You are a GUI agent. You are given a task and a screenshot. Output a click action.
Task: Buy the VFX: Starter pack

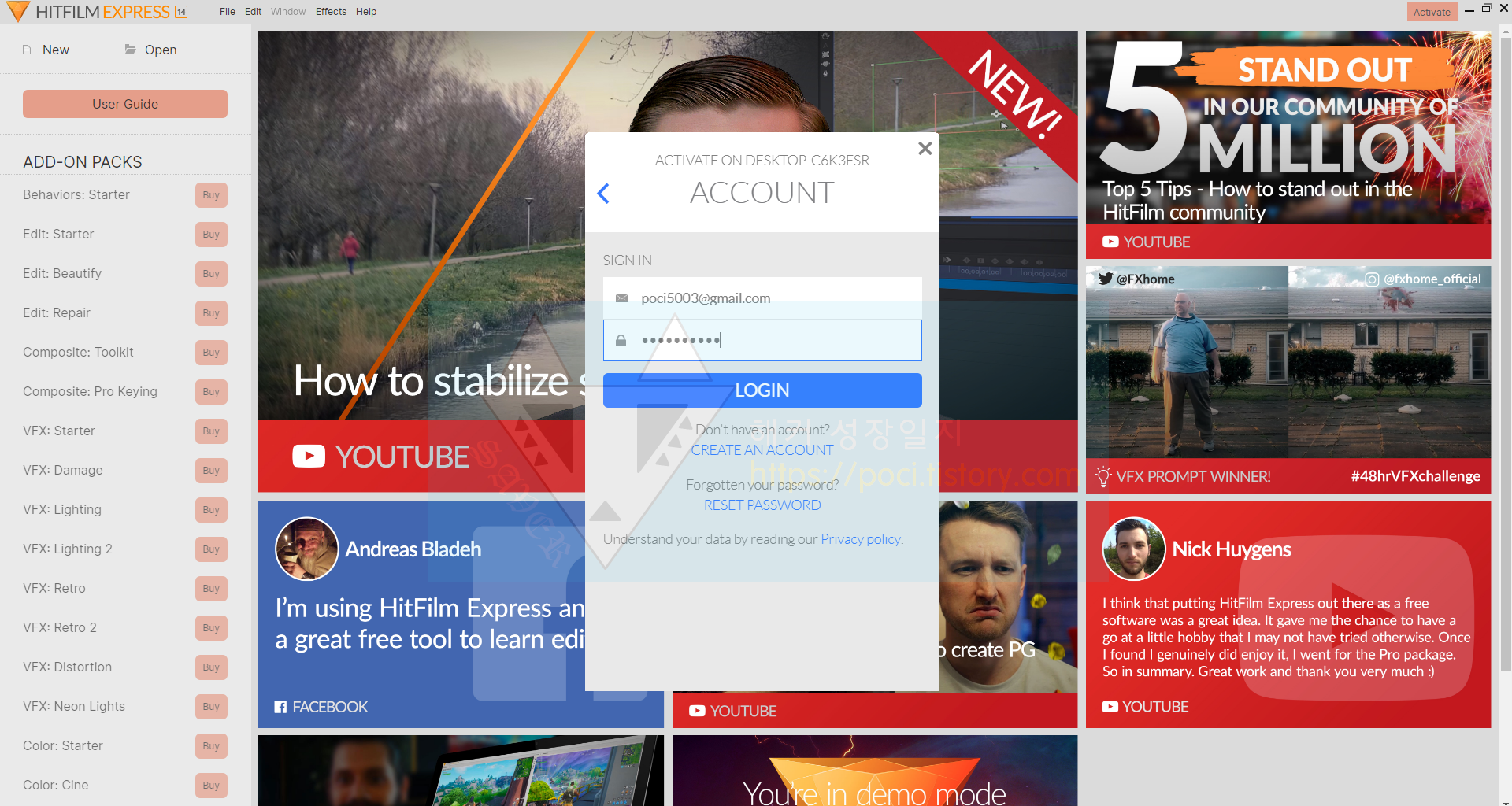tap(211, 431)
